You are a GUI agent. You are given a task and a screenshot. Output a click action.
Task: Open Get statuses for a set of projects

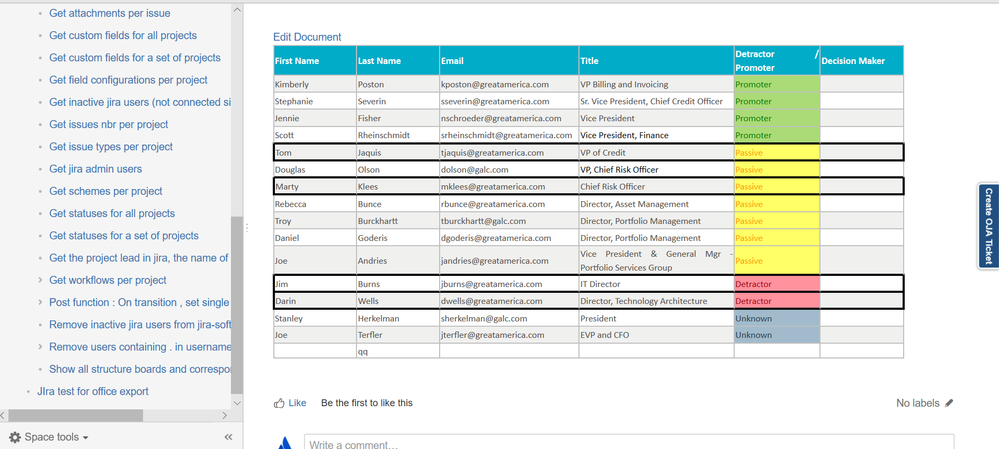point(124,236)
